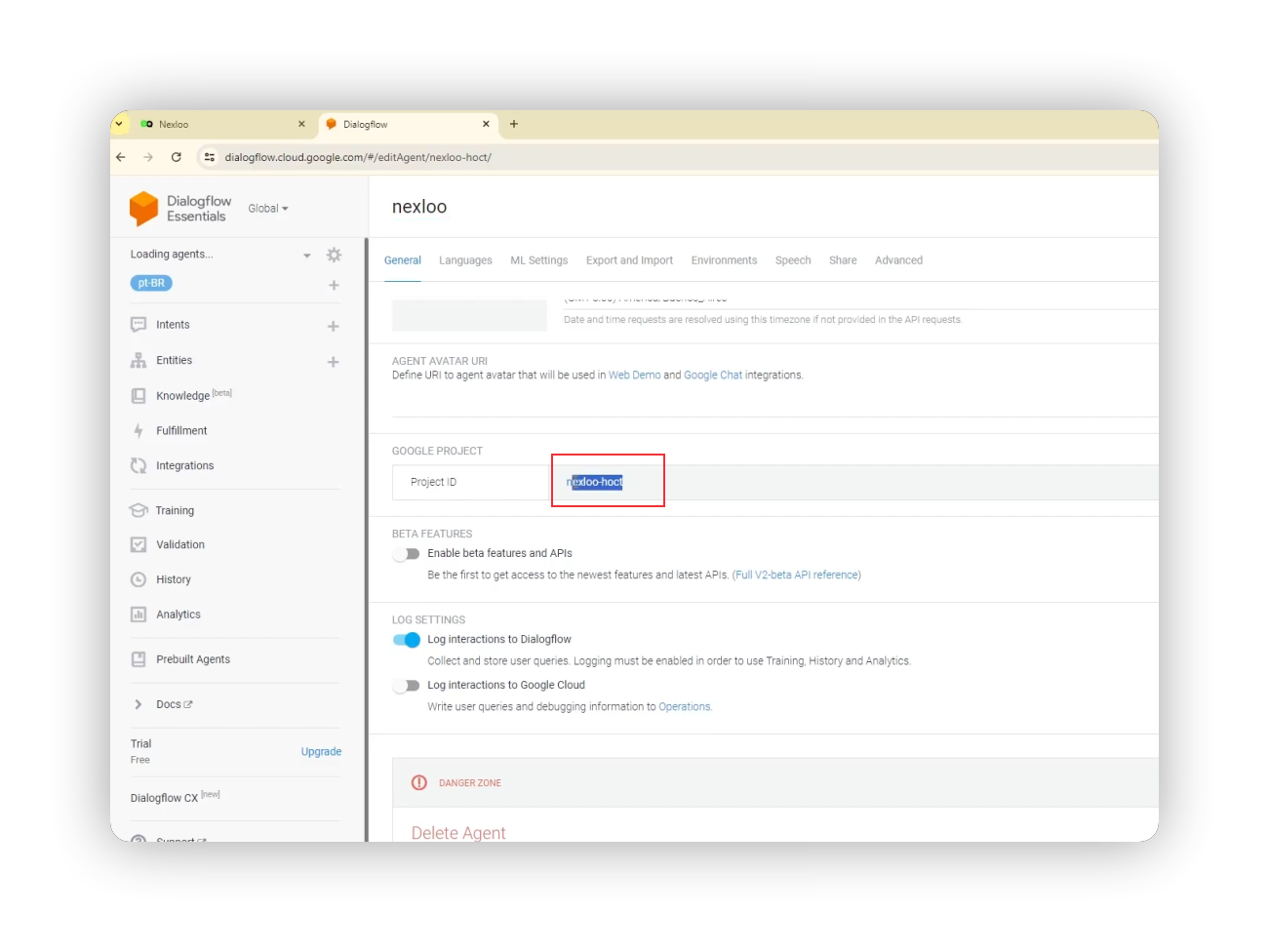Click the browser address bar URL
The width and height of the screenshot is (1269, 952).
(358, 157)
